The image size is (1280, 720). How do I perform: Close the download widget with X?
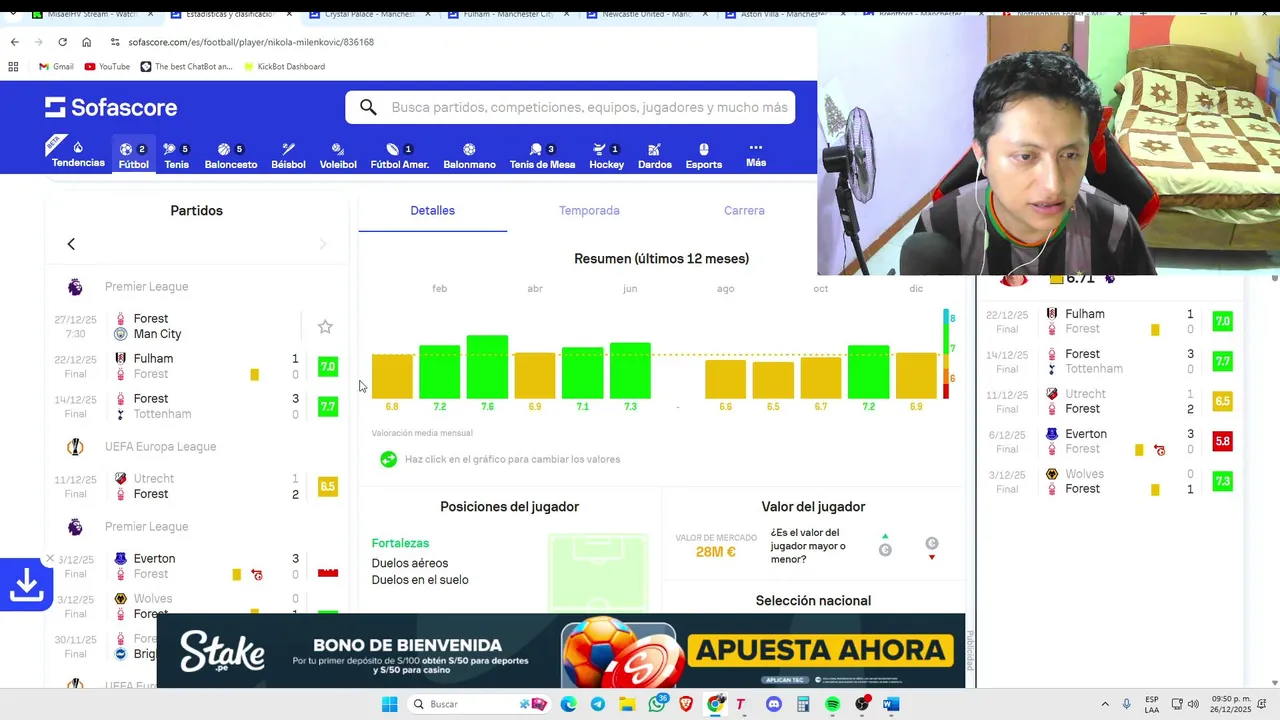point(50,559)
